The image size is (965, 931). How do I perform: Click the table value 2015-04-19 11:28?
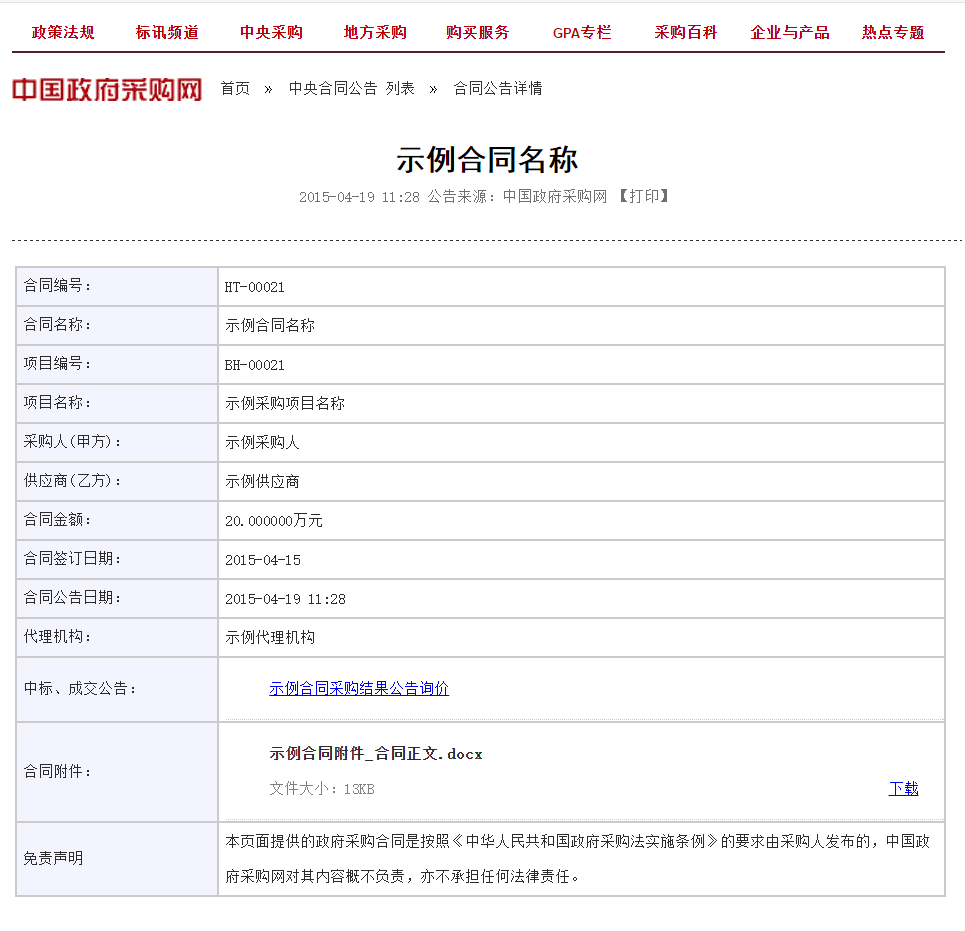tap(285, 599)
